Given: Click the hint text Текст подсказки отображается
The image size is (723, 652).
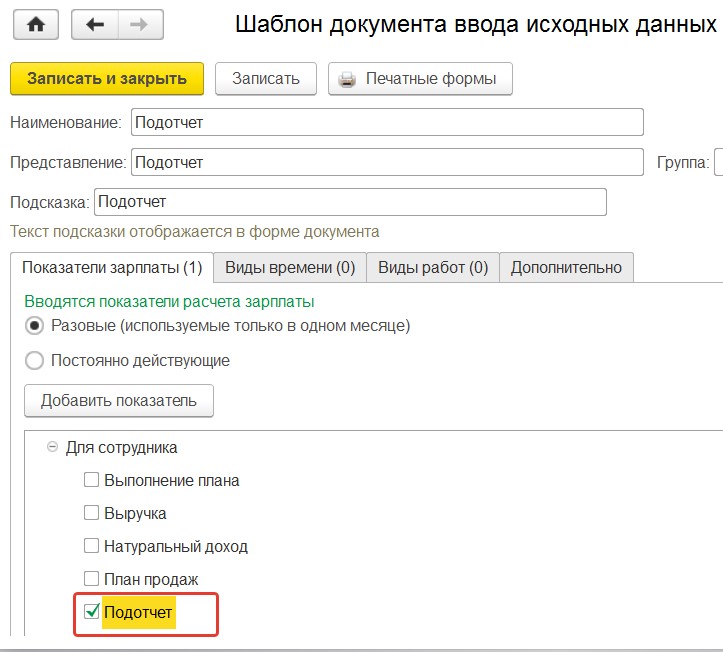Looking at the screenshot, I should point(195,231).
